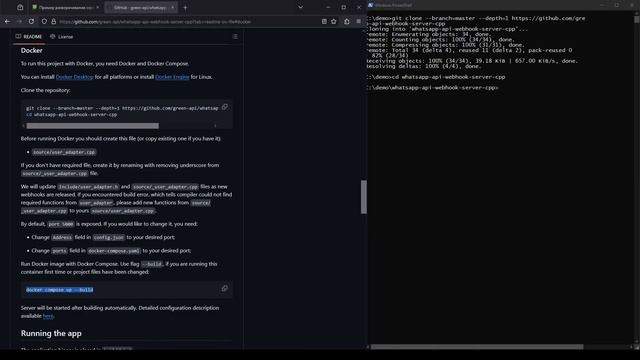Click the include/user_adapter.h inline code
640x360 pixels.
(88, 187)
